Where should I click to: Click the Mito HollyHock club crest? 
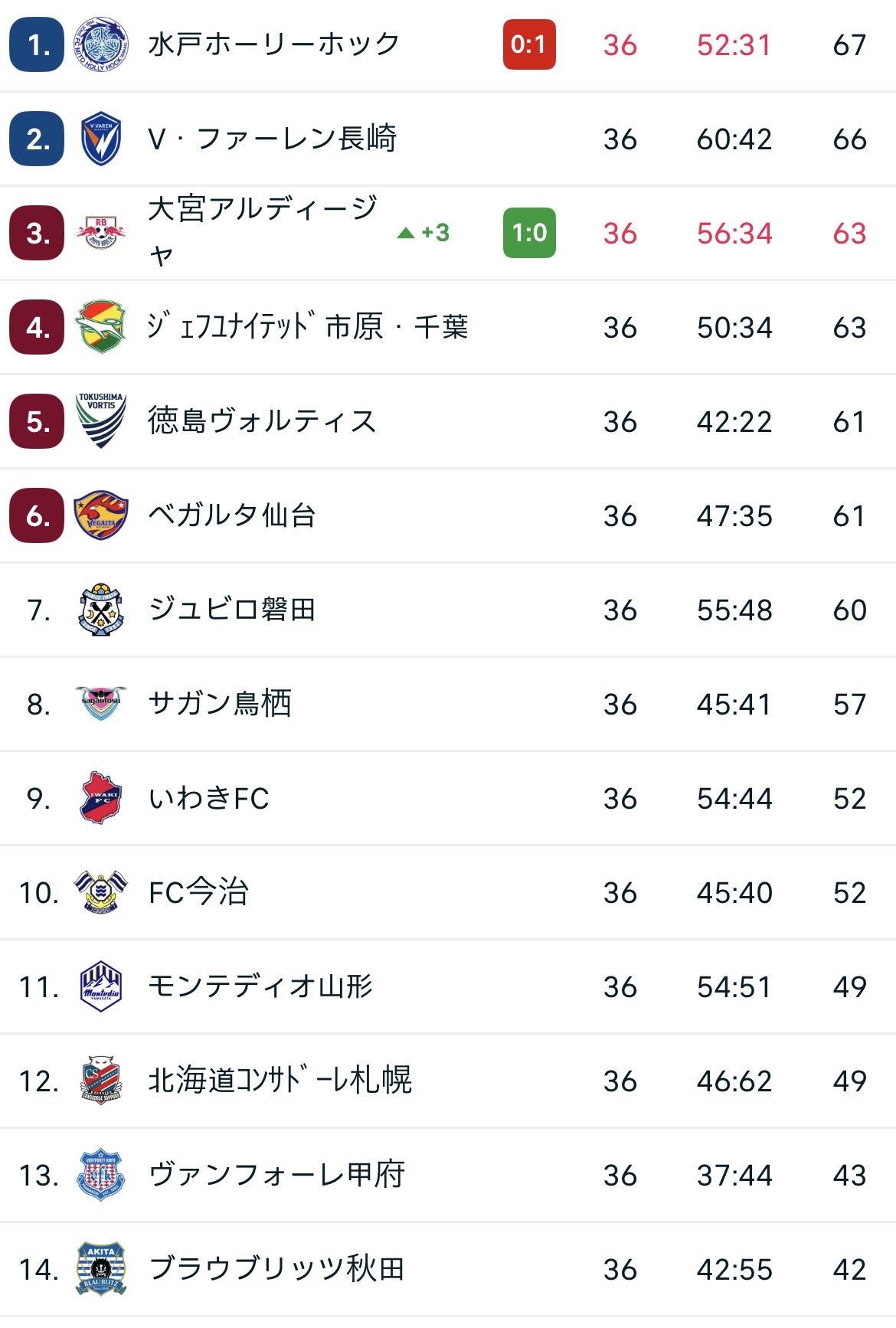point(101,45)
